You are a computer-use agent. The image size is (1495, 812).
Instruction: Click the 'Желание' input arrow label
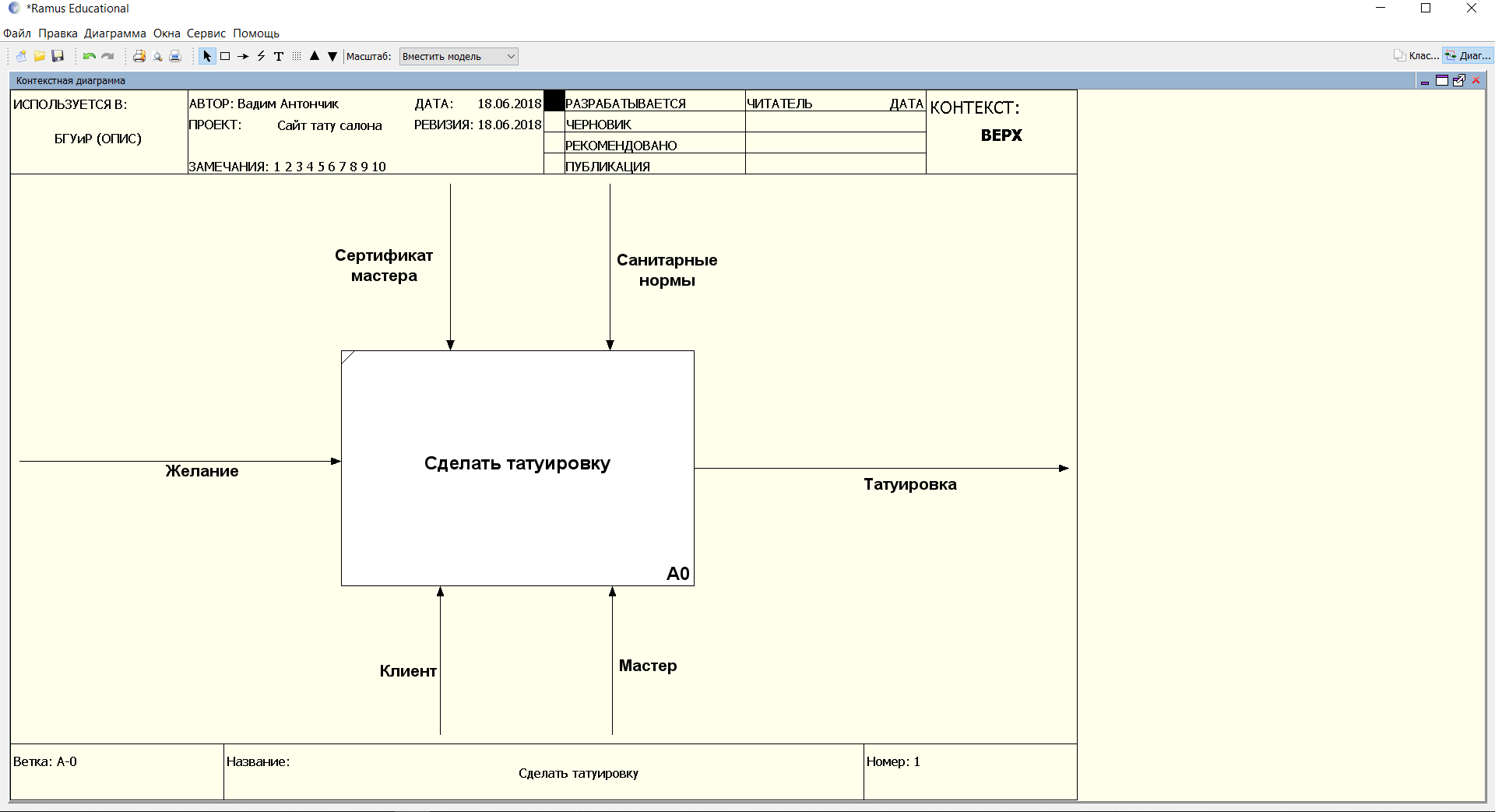(x=202, y=471)
